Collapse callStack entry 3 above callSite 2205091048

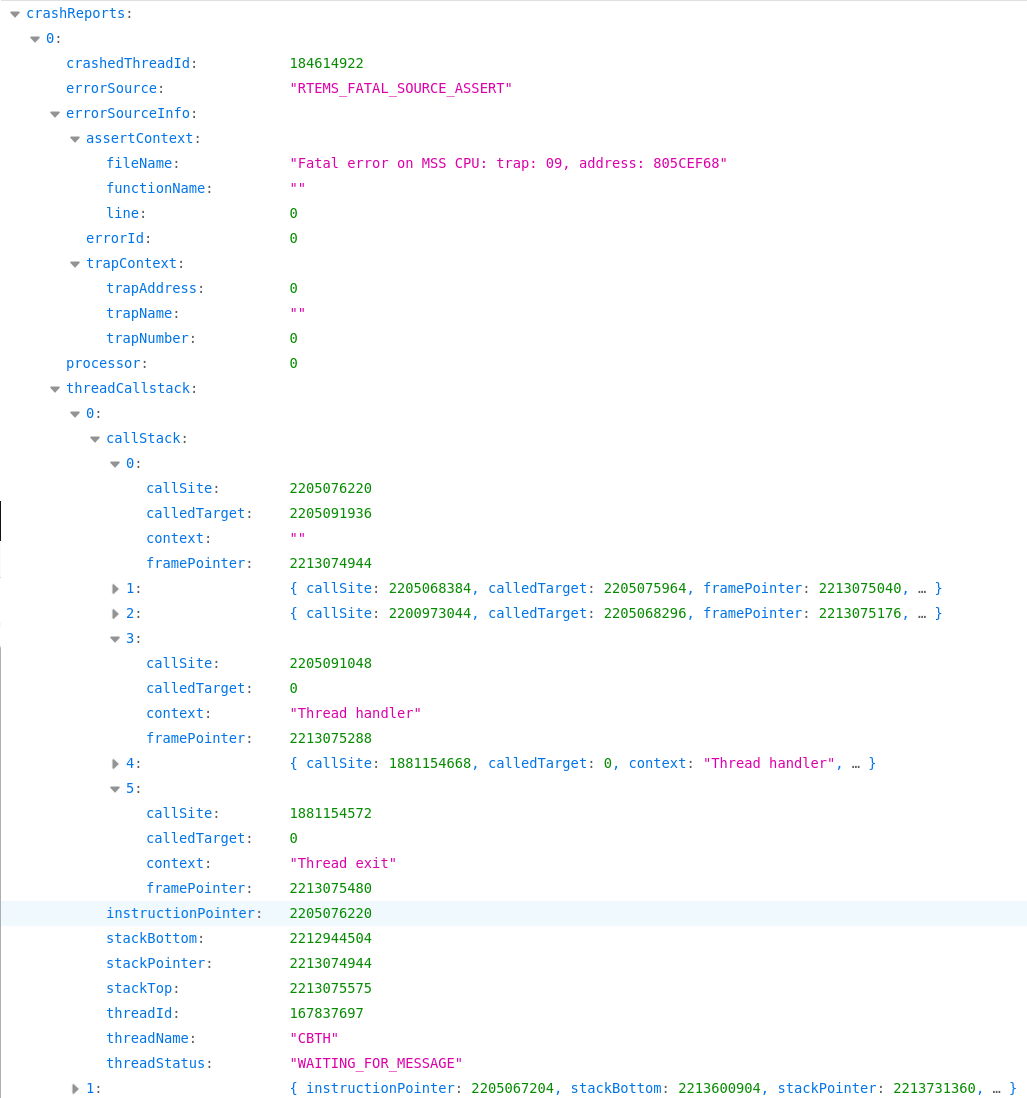(115, 639)
